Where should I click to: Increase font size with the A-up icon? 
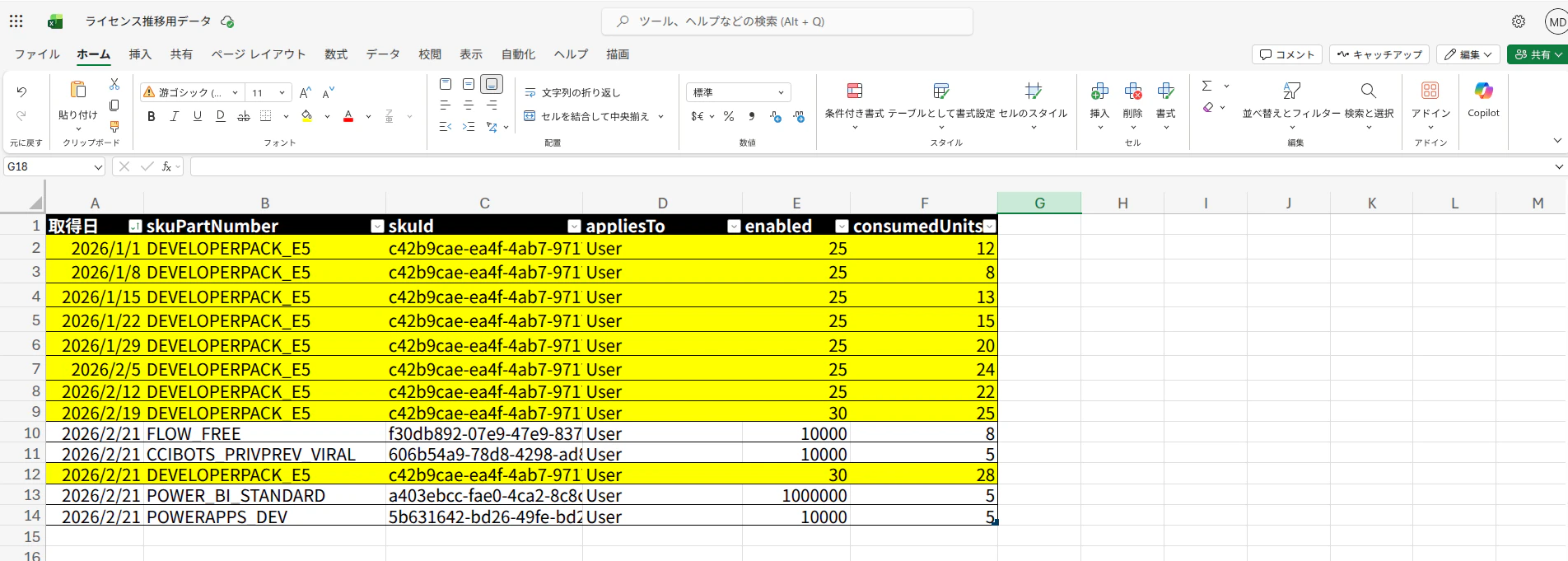(x=306, y=93)
